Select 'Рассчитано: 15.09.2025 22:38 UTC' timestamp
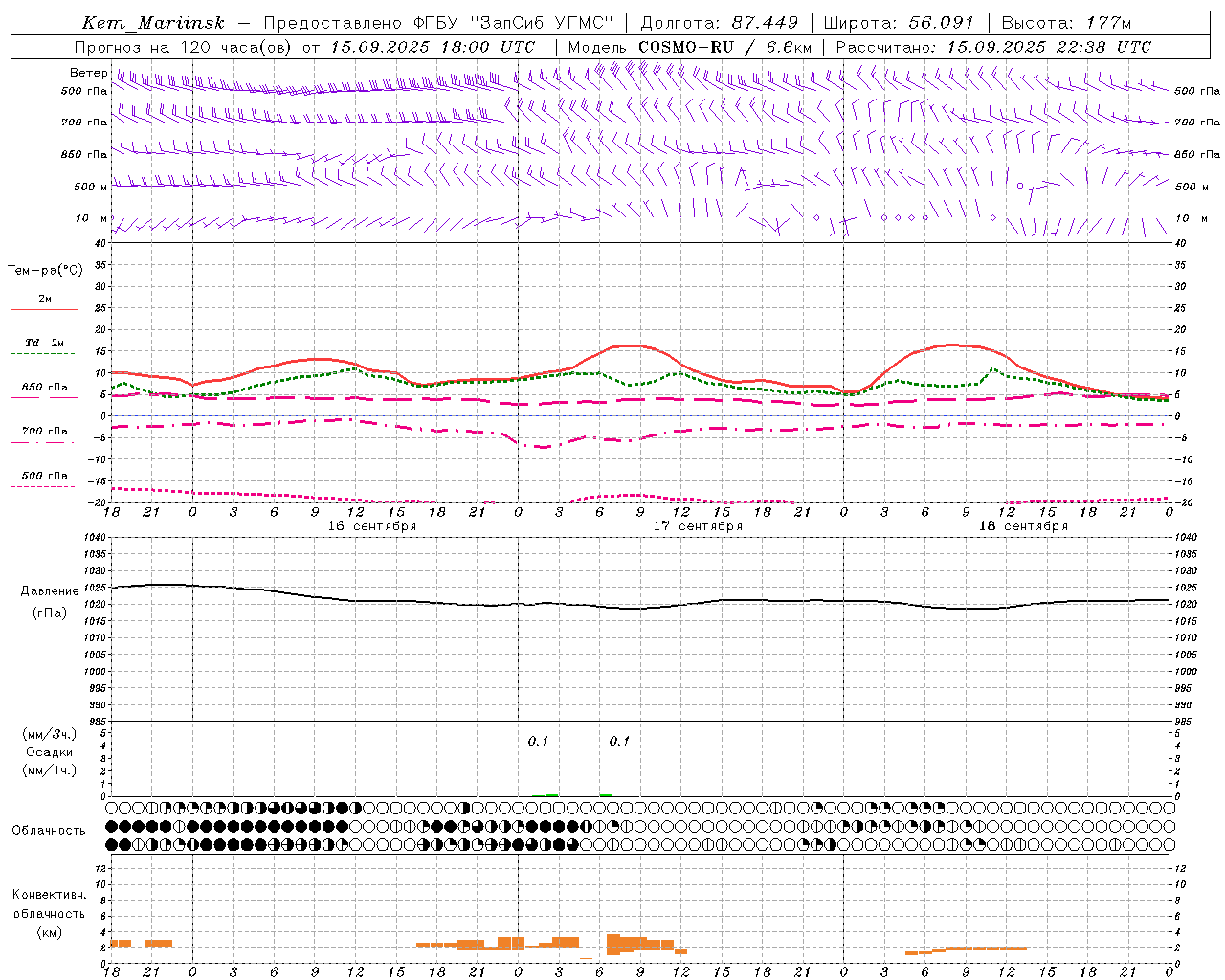 [x=993, y=47]
